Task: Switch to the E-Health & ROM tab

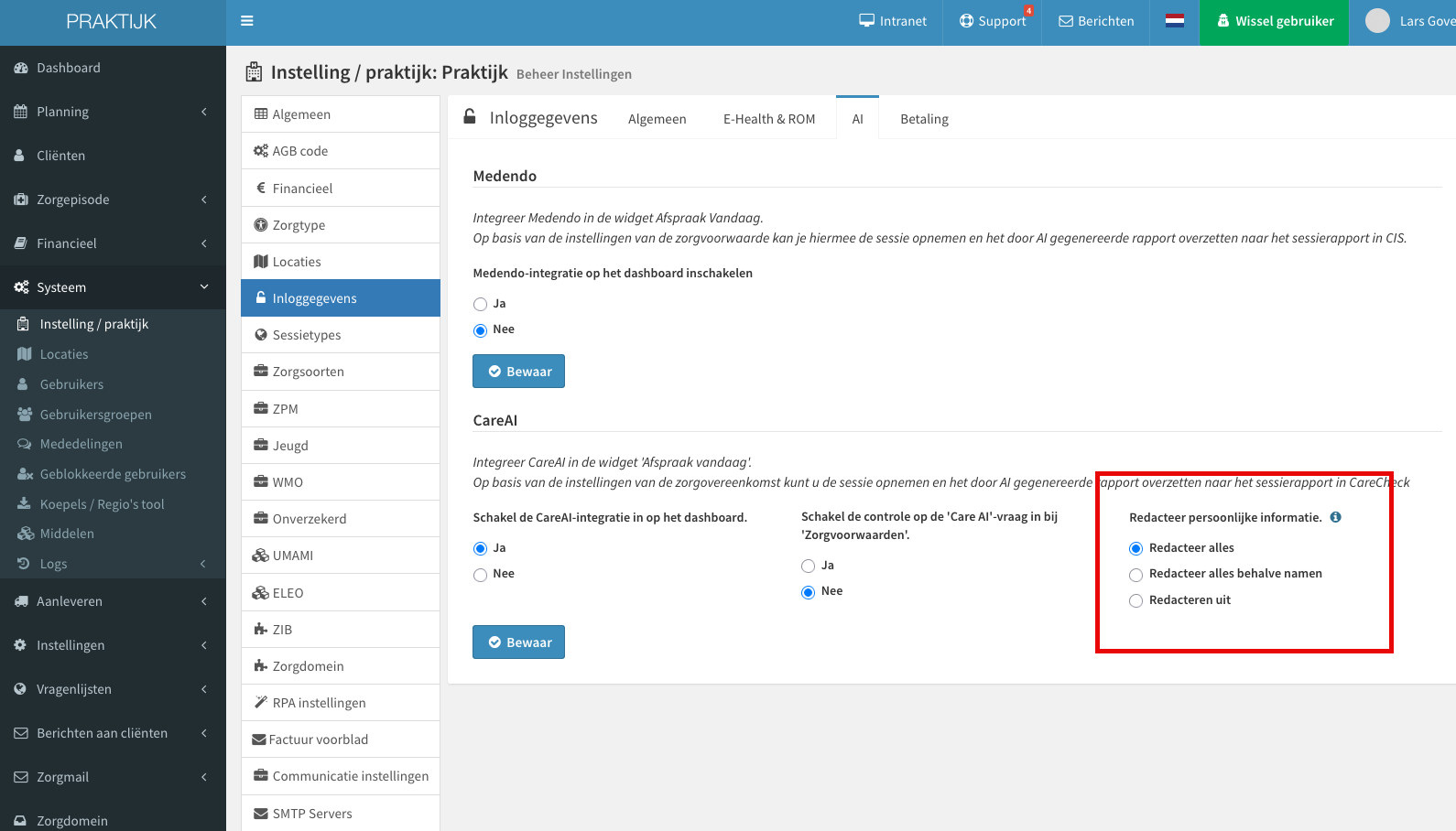Action: tap(769, 119)
